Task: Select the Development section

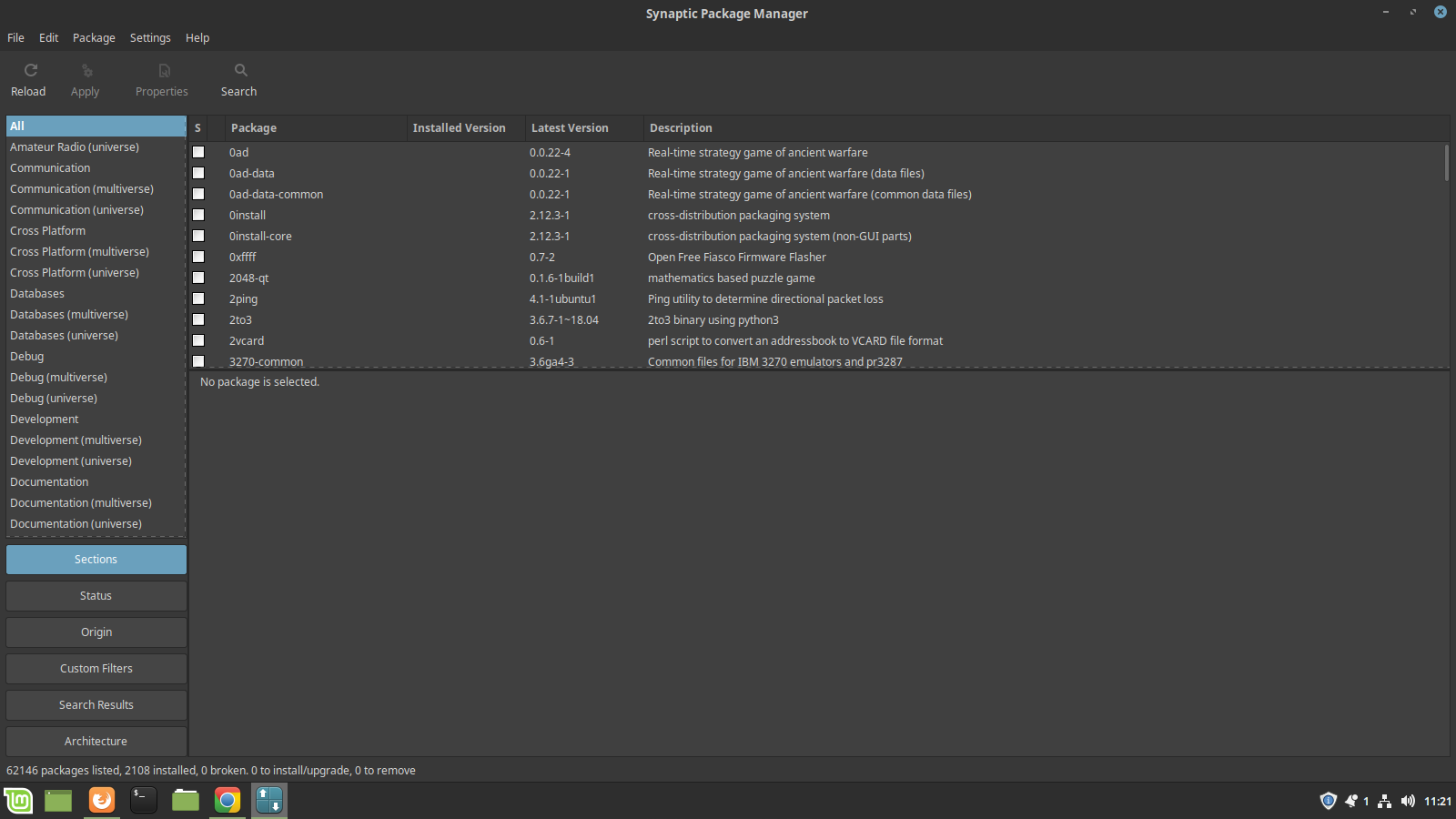Action: pos(96,420)
